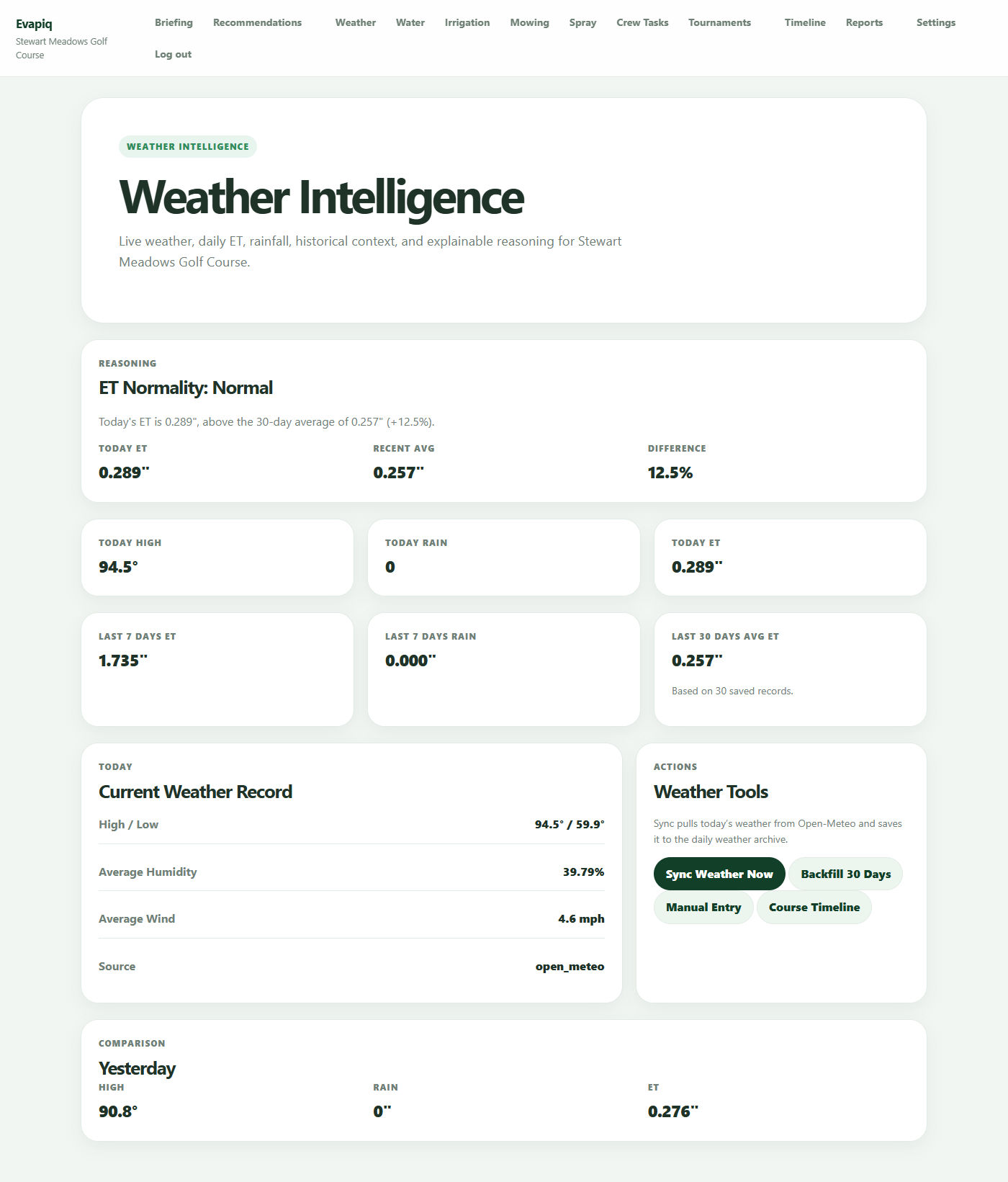Go to Recommendations in the navigation
1008x1182 pixels.
[x=257, y=22]
